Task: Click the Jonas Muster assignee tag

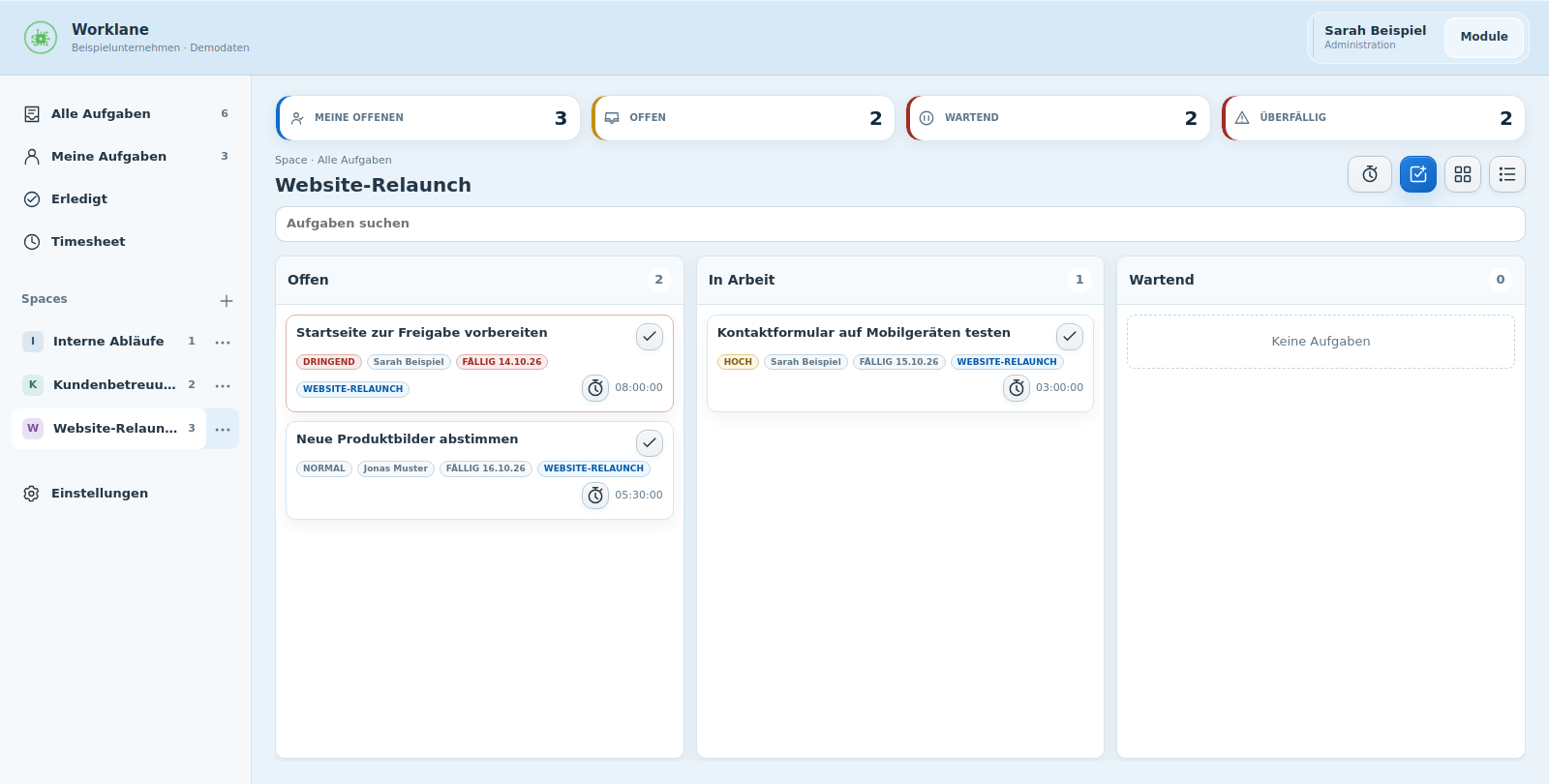Action: (x=395, y=468)
